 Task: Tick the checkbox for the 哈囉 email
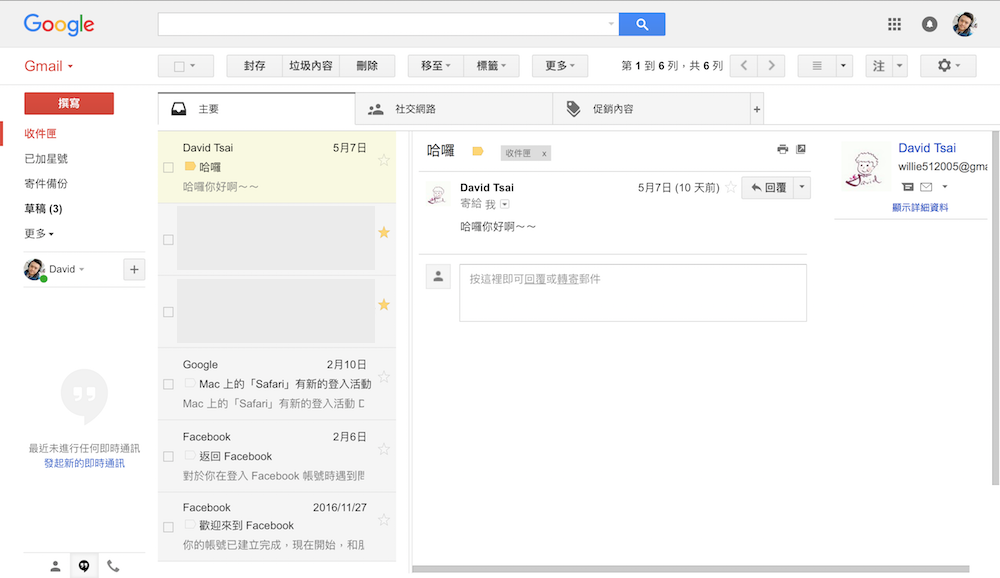point(168,167)
